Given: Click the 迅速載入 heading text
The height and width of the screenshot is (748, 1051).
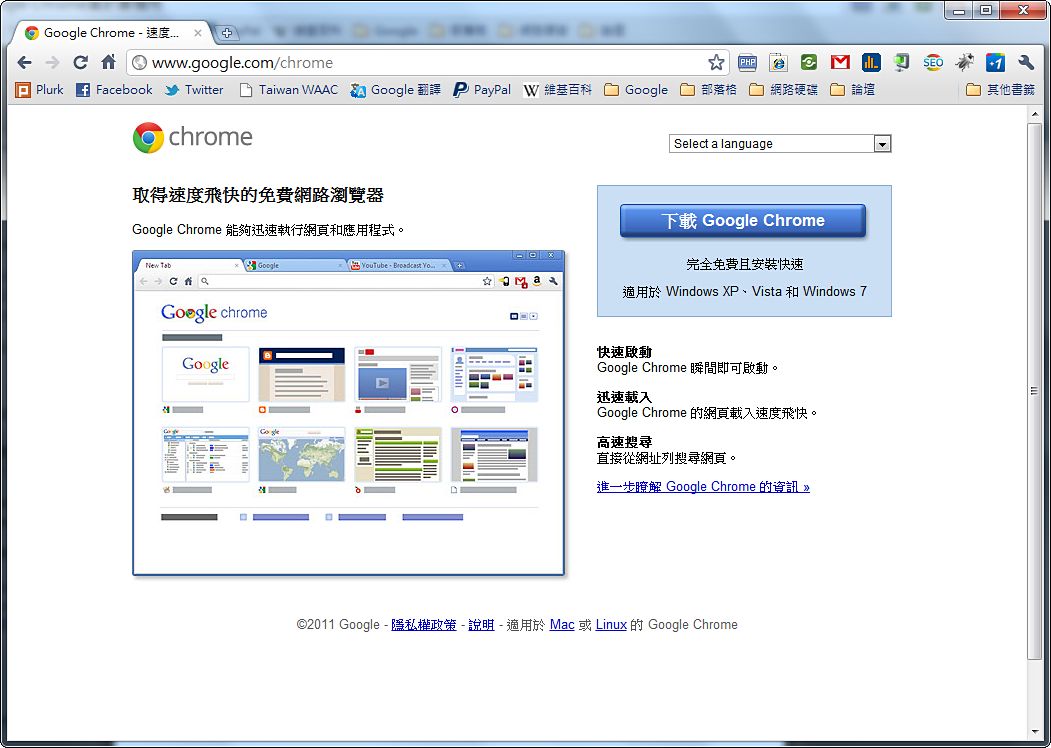Looking at the screenshot, I should (x=624, y=397).
